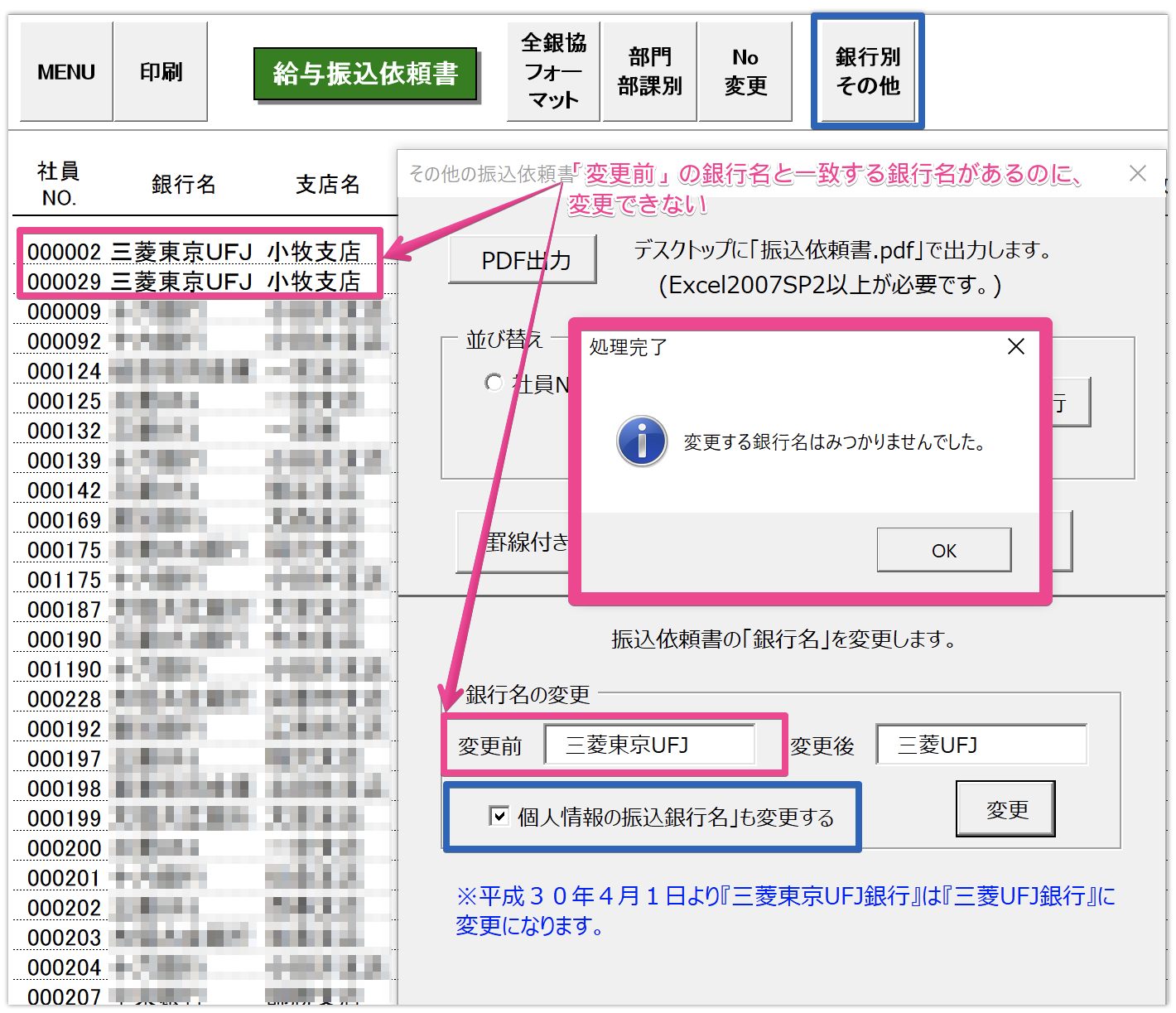Image resolution: width=1176 pixels, height=1013 pixels.
Task: Select employee number 001175
Action: [x=65, y=580]
